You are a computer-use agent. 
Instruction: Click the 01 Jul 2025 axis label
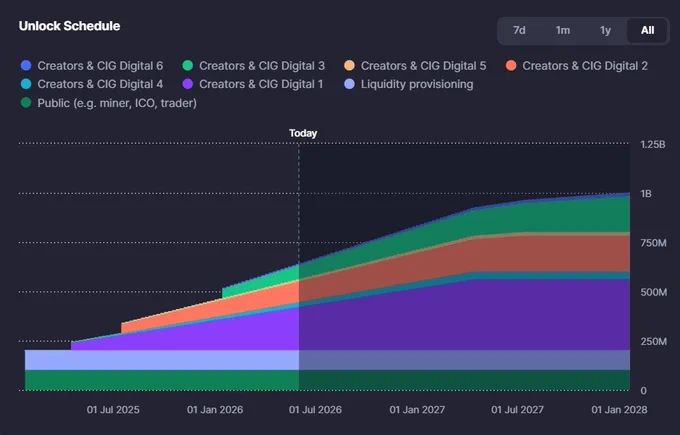[113, 410]
